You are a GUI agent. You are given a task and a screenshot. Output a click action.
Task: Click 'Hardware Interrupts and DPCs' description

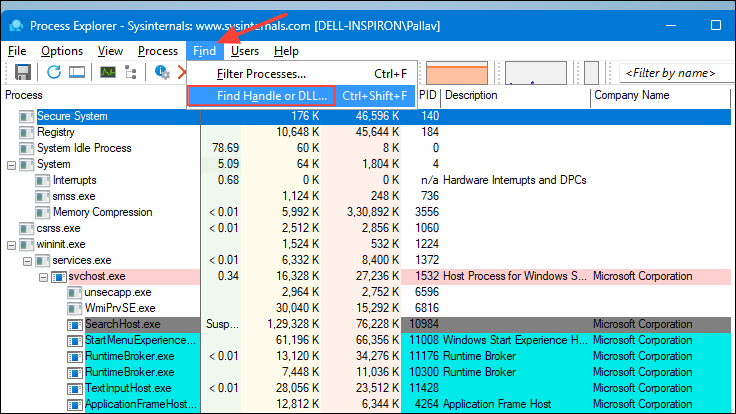tap(514, 180)
